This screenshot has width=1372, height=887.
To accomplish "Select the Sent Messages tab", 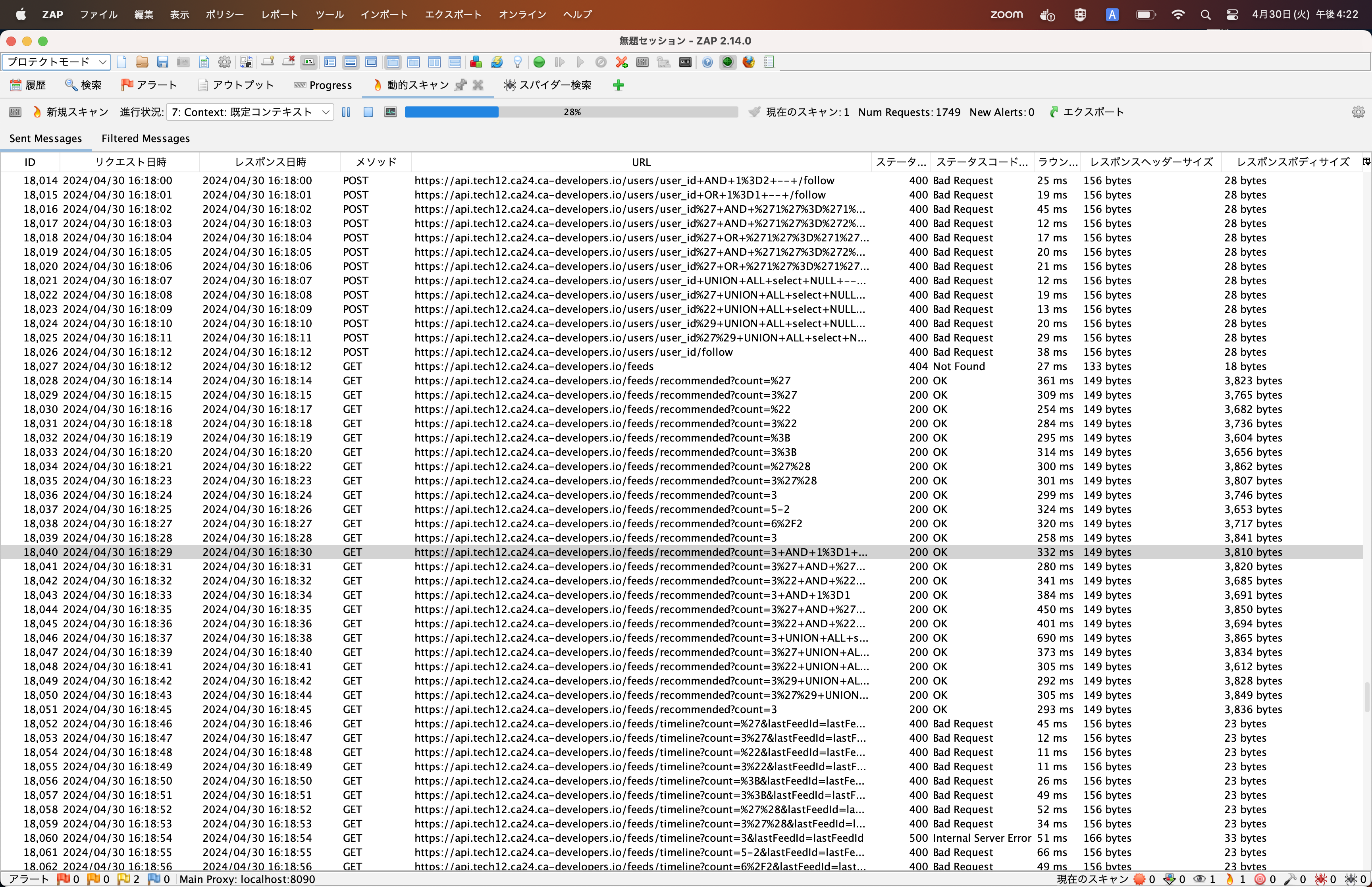I will pos(46,139).
